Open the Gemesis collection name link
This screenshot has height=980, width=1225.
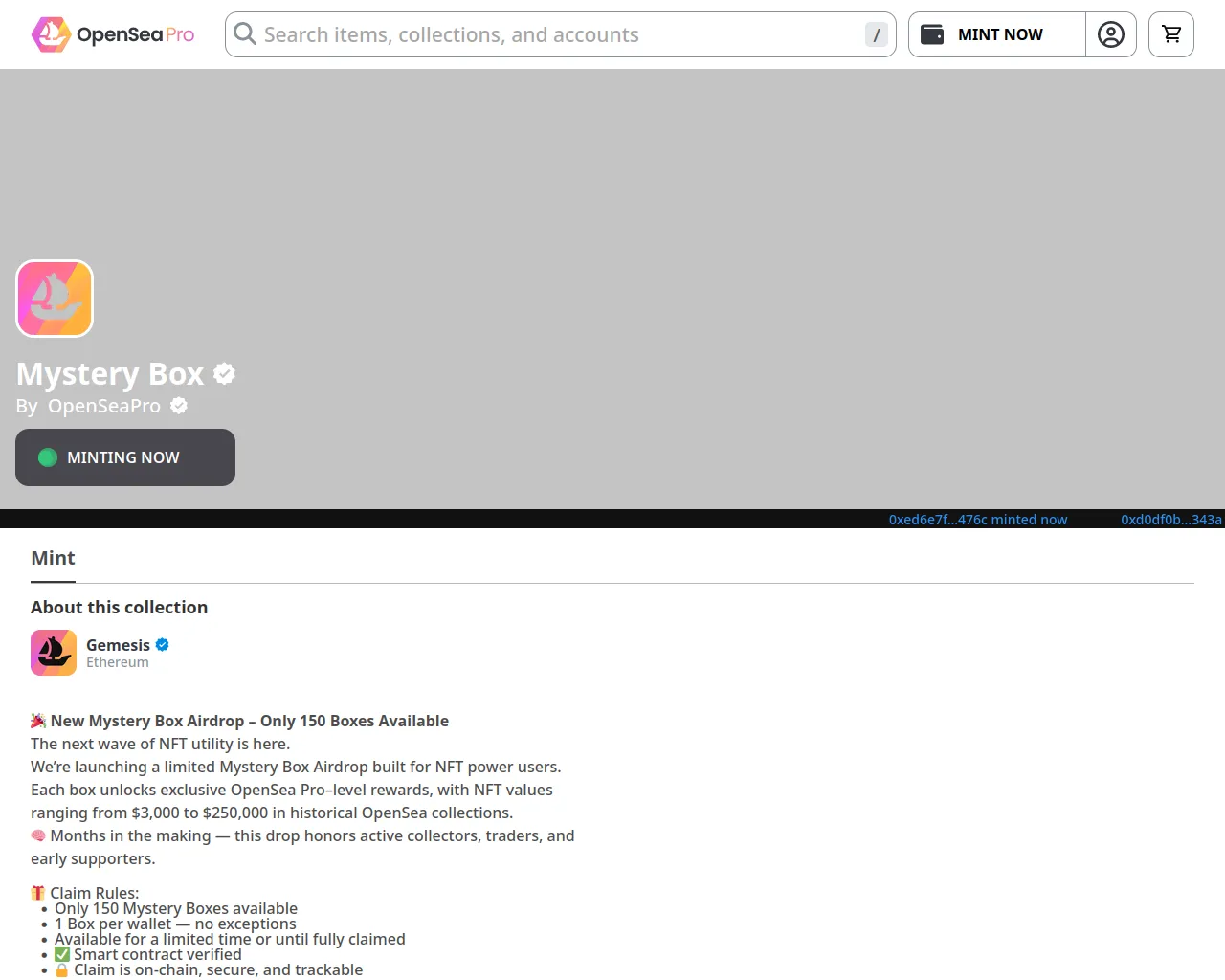pos(118,645)
